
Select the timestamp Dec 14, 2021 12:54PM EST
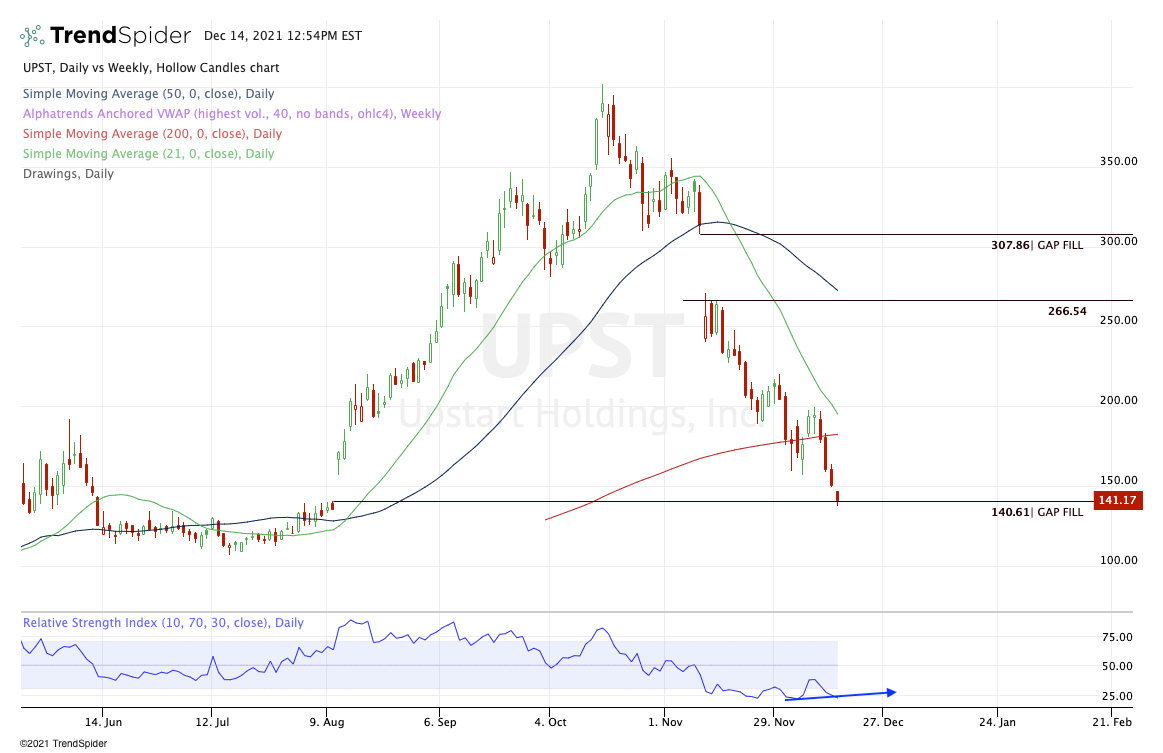[283, 36]
